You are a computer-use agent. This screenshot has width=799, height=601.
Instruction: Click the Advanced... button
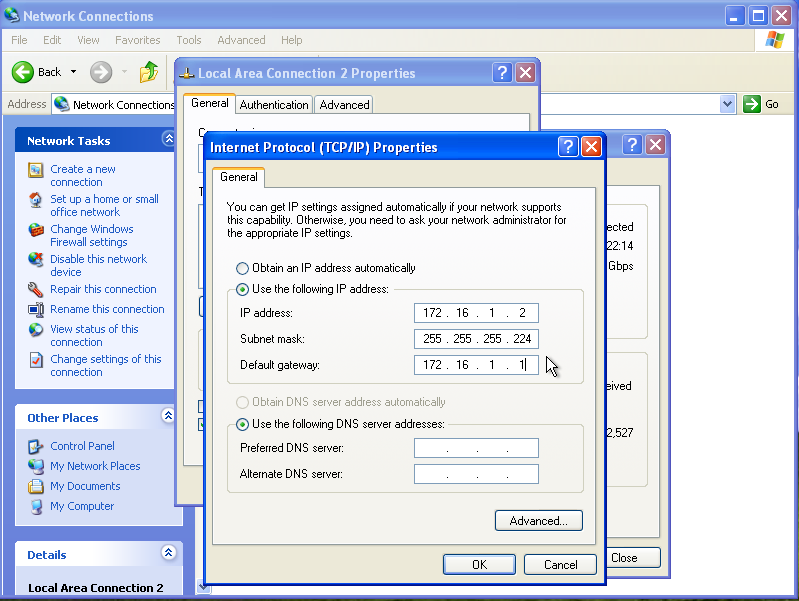(539, 520)
